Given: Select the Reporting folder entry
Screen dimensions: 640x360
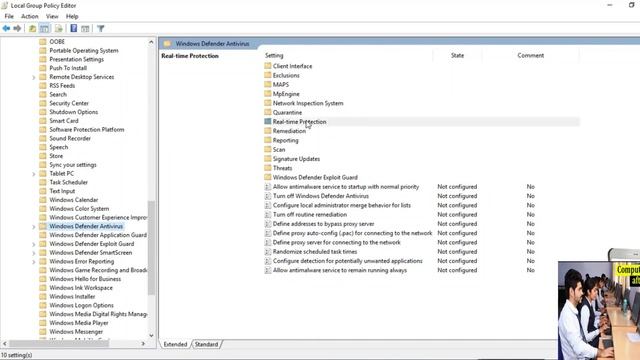Looking at the screenshot, I should 285,140.
